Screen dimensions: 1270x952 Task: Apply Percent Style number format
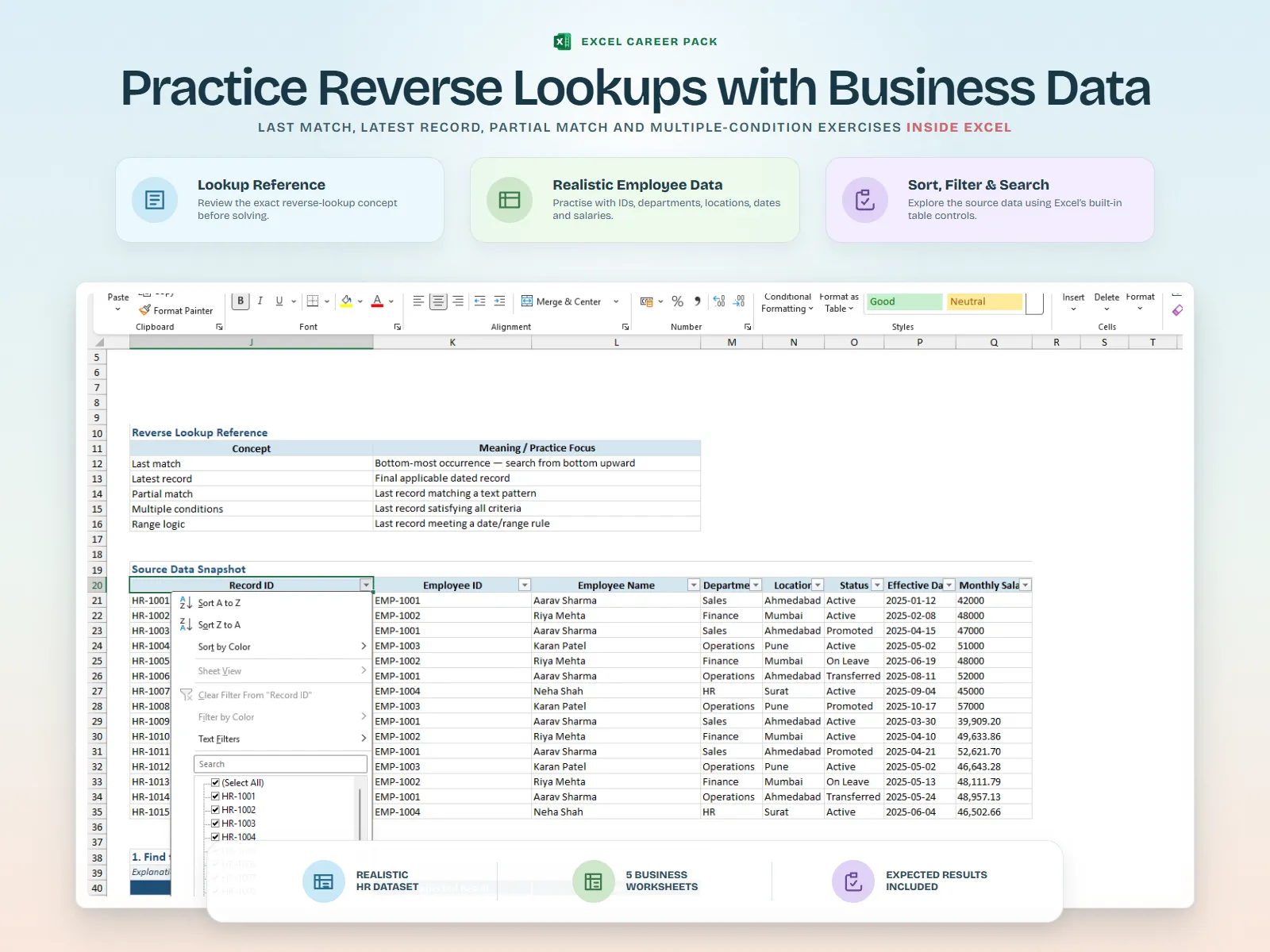click(x=677, y=301)
